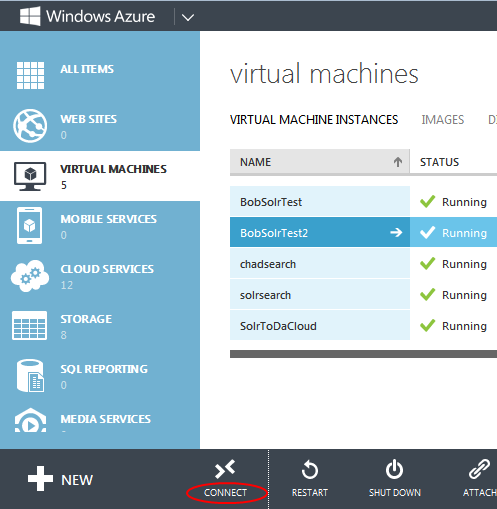497x509 pixels.
Task: Click the CONNECT icon in the command bar
Action: (x=225, y=469)
